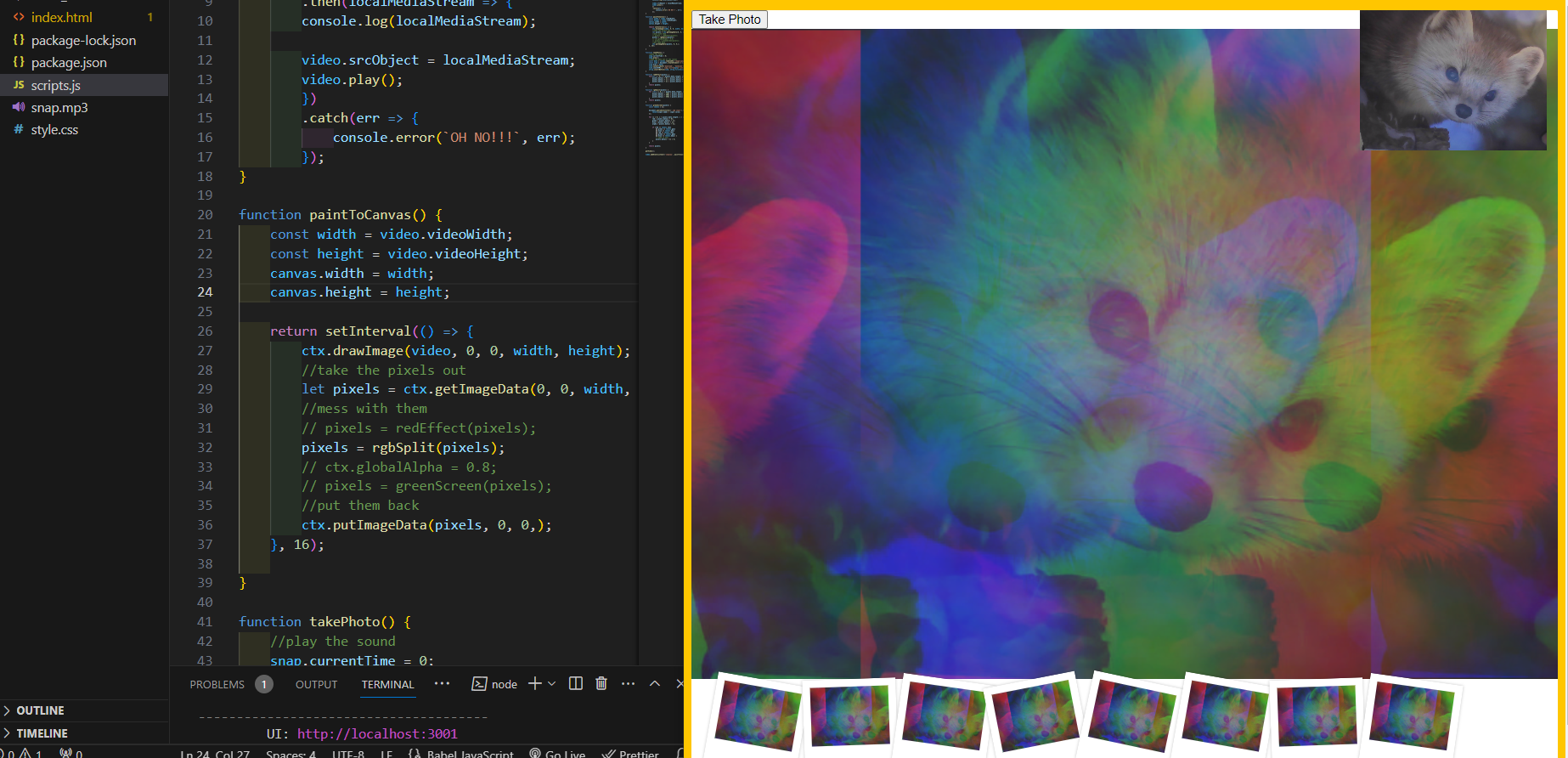The image size is (1568, 758).
Task: Maximize the panel with the chevron-up icon
Action: [x=655, y=683]
